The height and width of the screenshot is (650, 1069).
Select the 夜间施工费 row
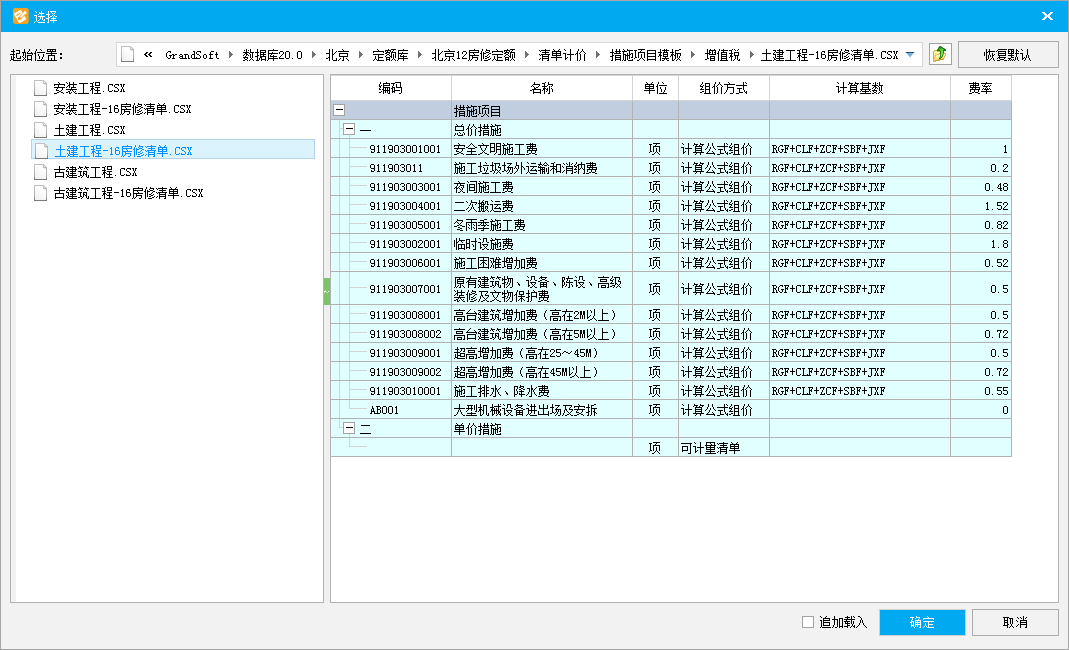click(671, 187)
